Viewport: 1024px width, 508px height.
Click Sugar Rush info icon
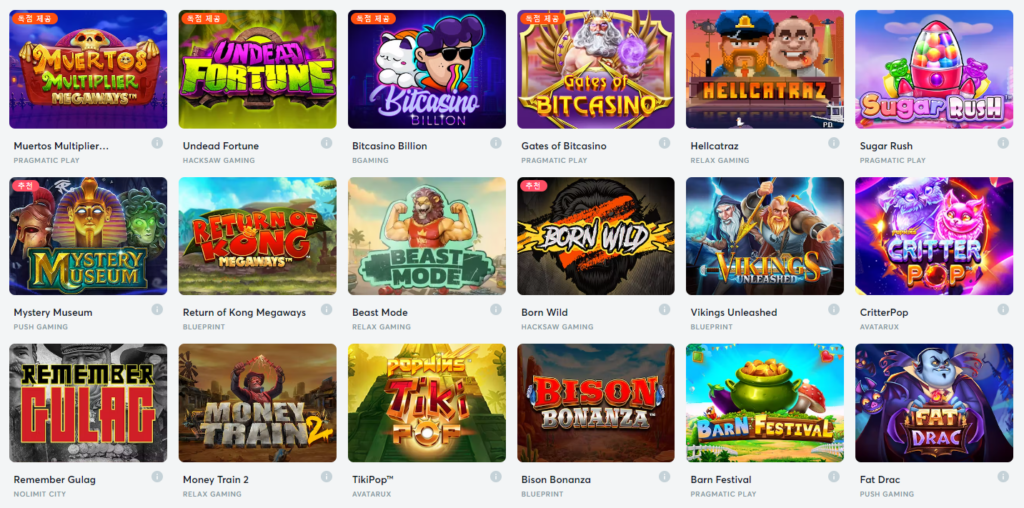tap(1003, 143)
